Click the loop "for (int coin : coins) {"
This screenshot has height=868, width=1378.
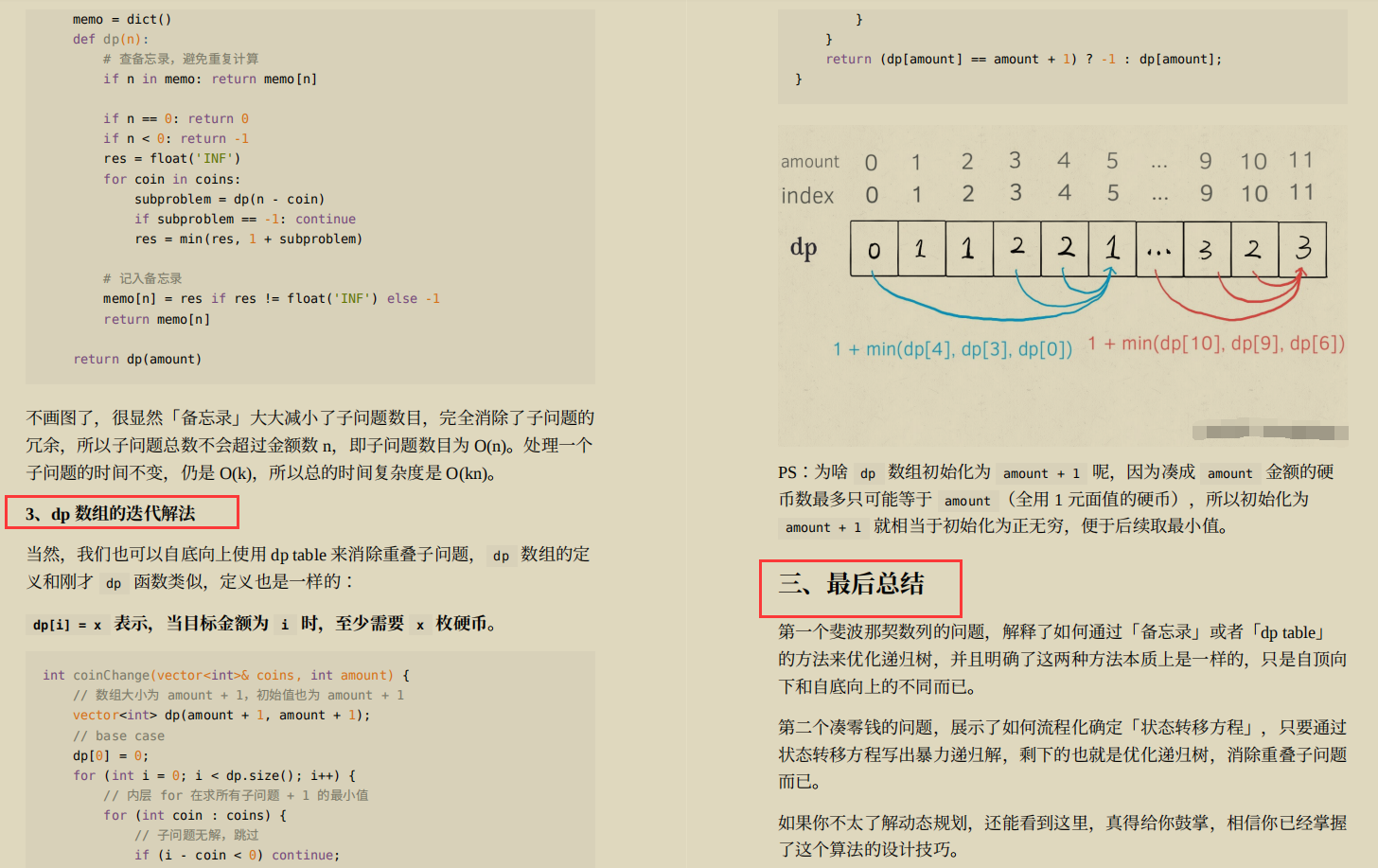[195, 815]
